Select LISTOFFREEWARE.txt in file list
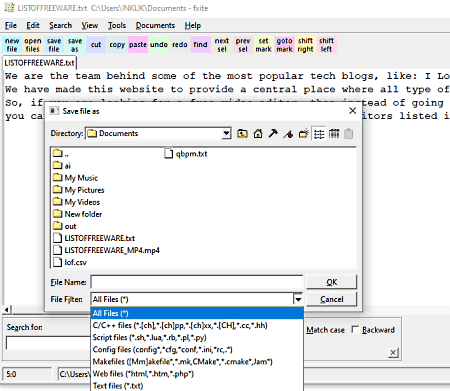The width and height of the screenshot is (450, 391). point(94,238)
